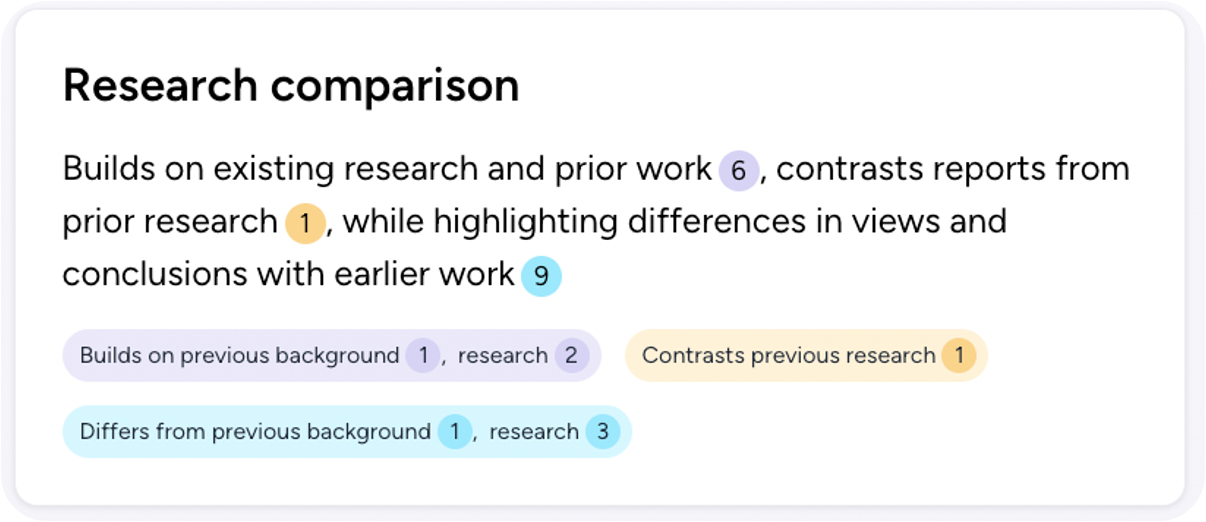1206x522 pixels.
Task: Click blue 3 badge in the 'Differs from' chip
Action: [602, 432]
